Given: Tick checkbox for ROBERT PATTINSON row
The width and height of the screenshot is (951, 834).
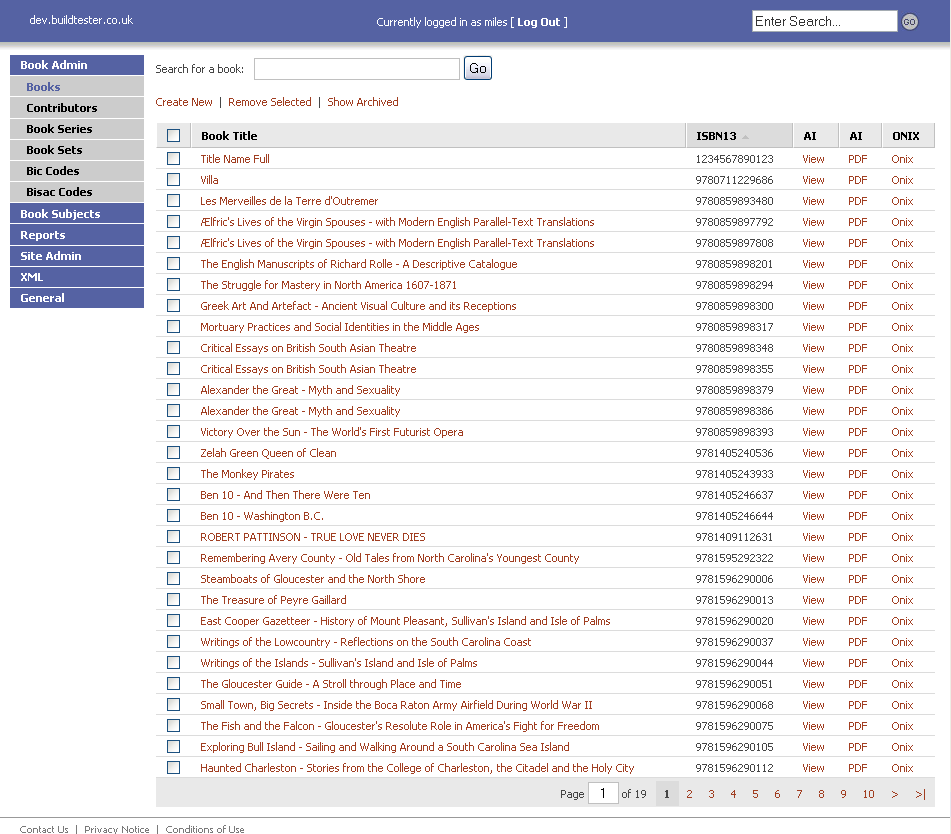Looking at the screenshot, I should tap(173, 536).
